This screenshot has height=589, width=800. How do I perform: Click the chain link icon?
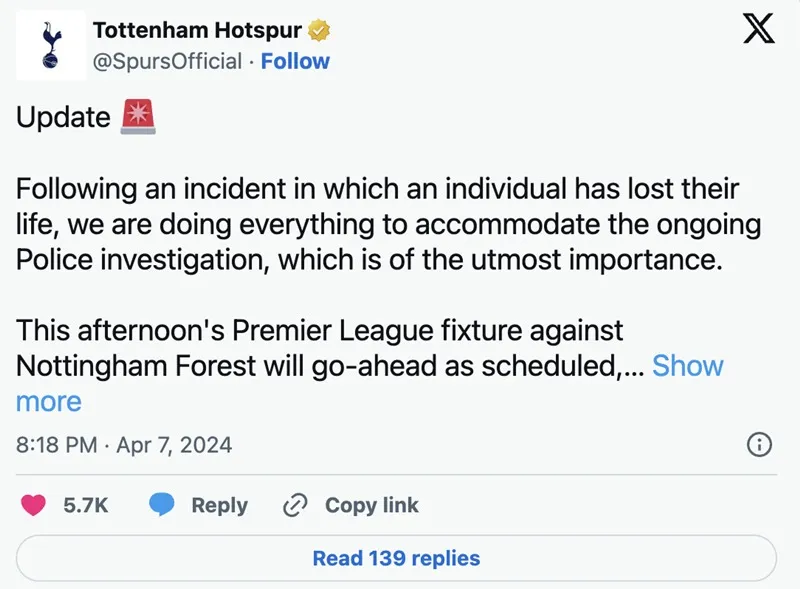tap(295, 505)
